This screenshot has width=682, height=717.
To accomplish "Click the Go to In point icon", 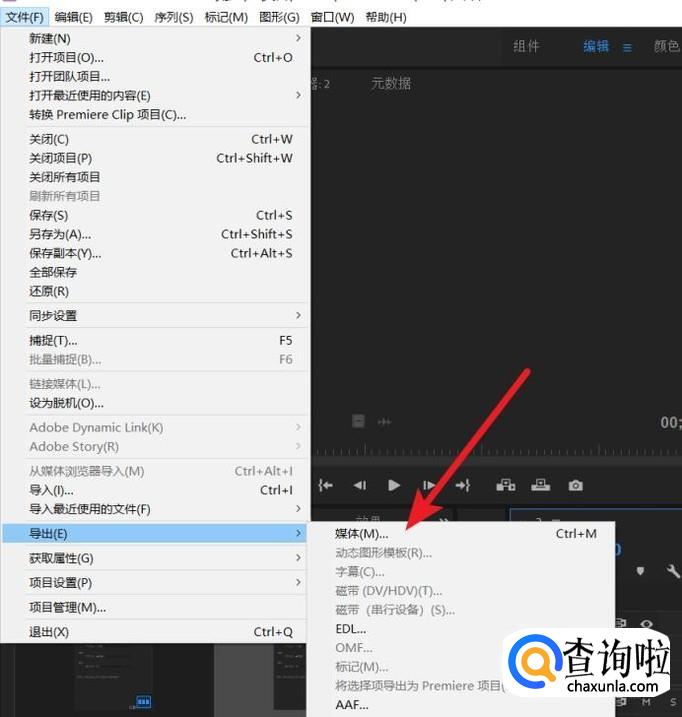I will tap(326, 485).
